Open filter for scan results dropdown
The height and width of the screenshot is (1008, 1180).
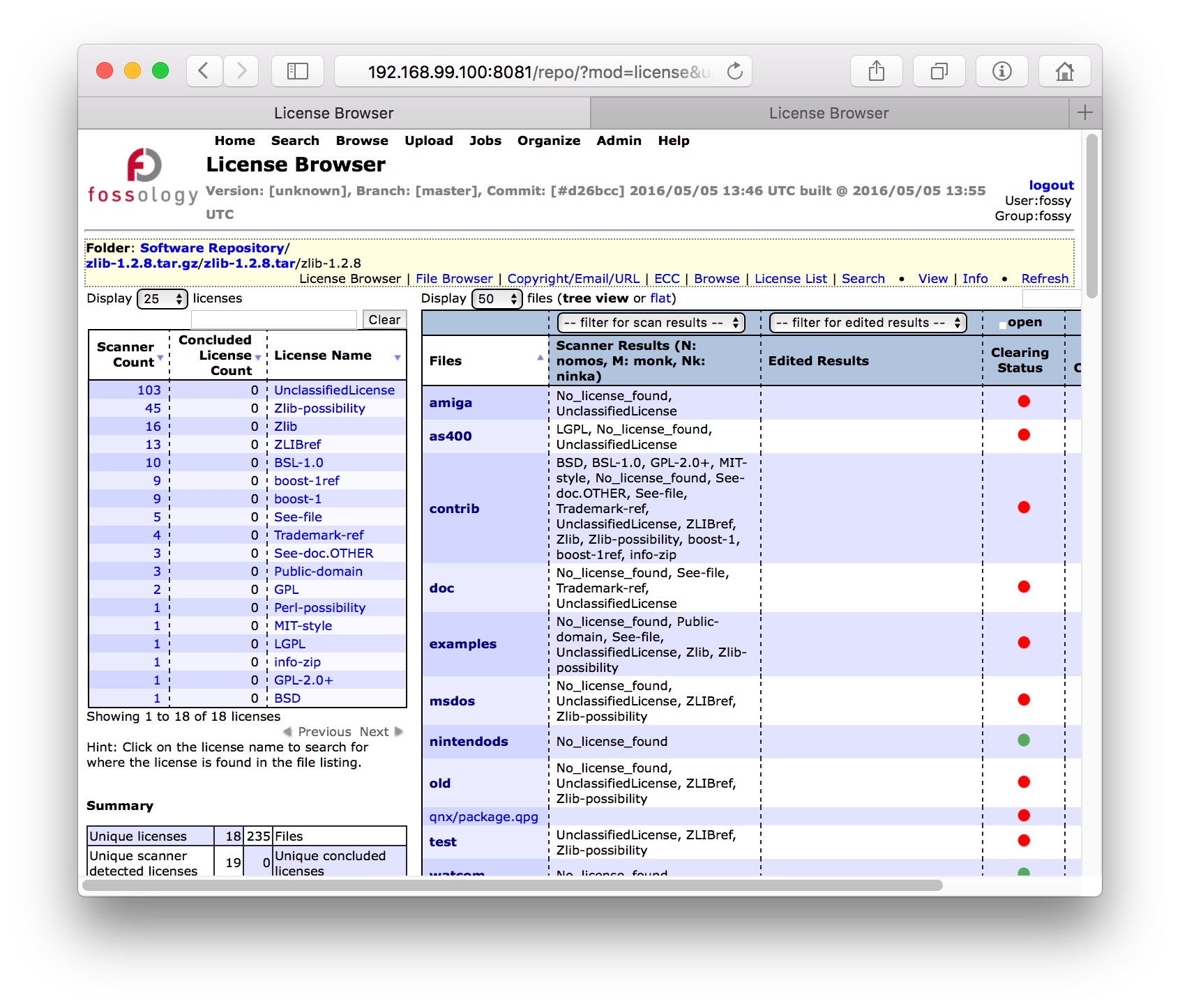651,323
